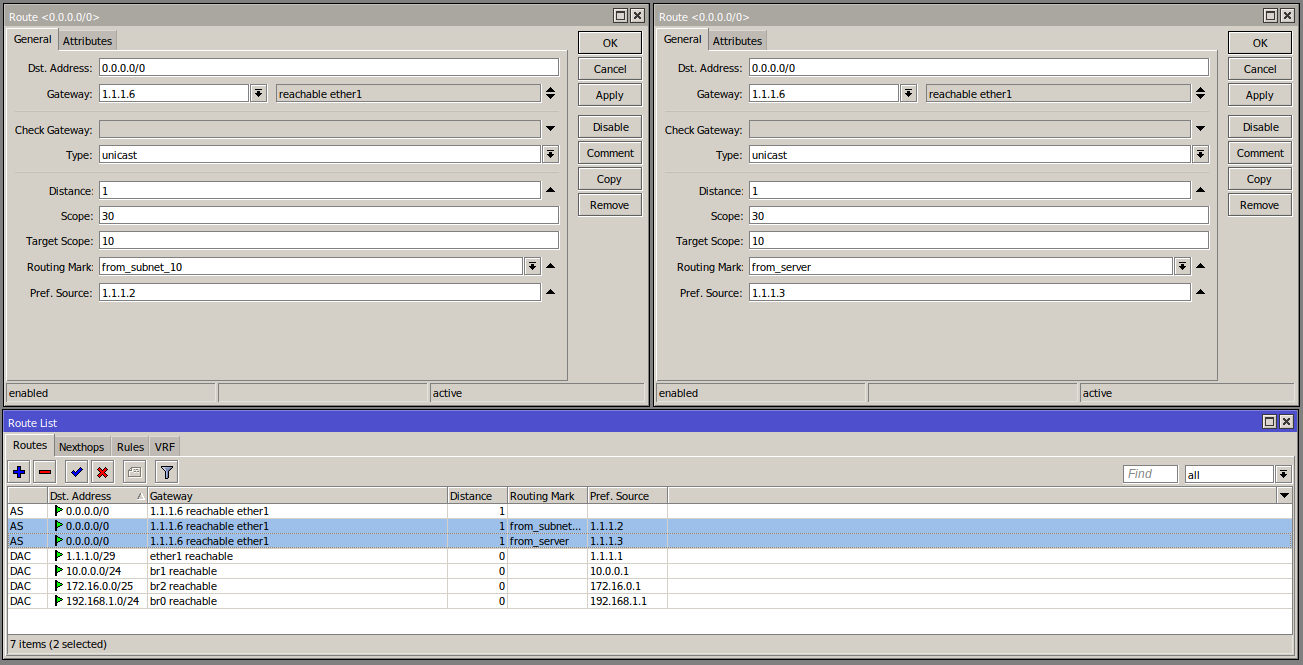Click br0 reachable gateway cell
The width and height of the screenshot is (1303, 665).
click(297, 601)
